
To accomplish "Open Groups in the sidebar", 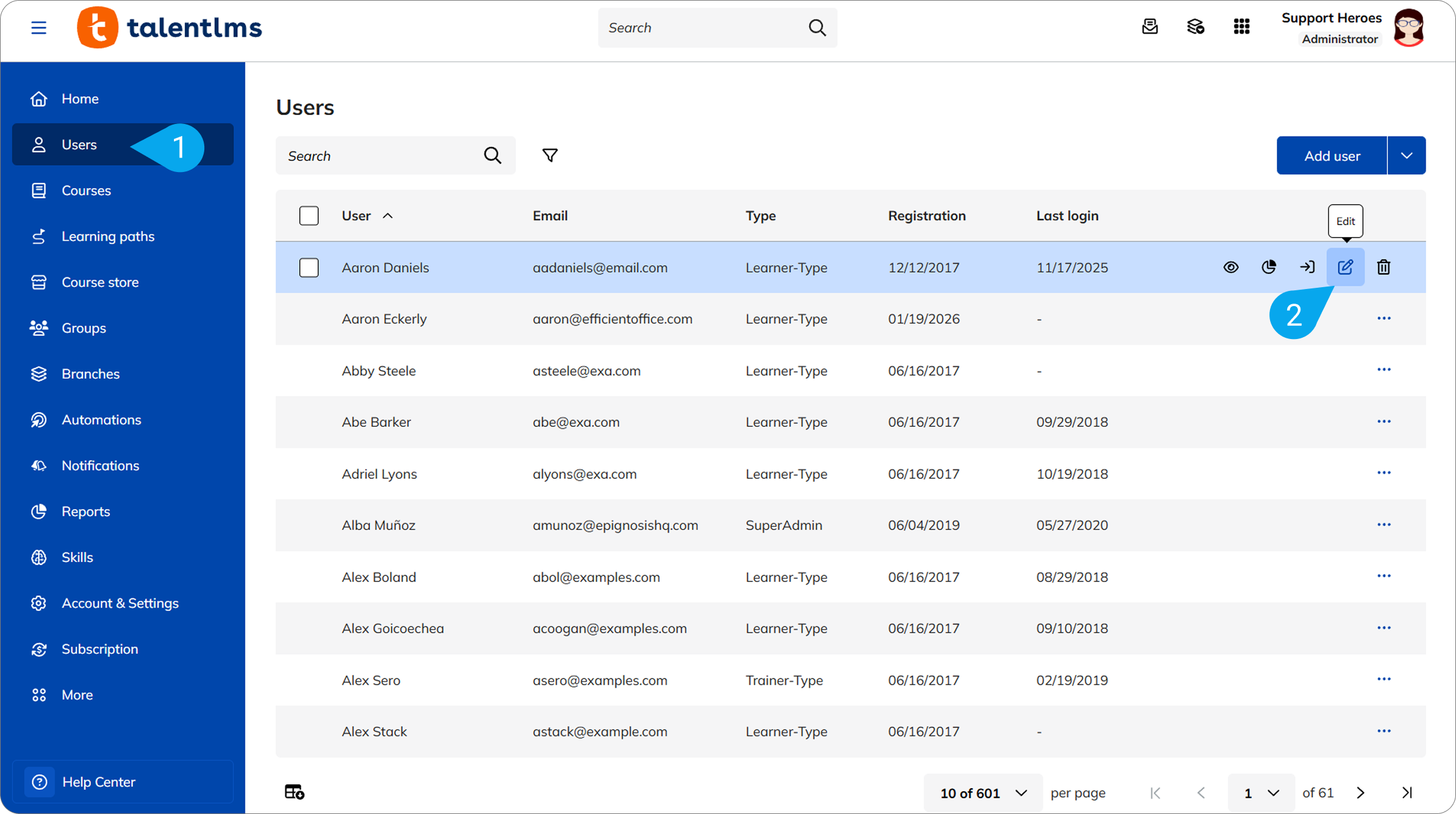I will click(x=123, y=328).
